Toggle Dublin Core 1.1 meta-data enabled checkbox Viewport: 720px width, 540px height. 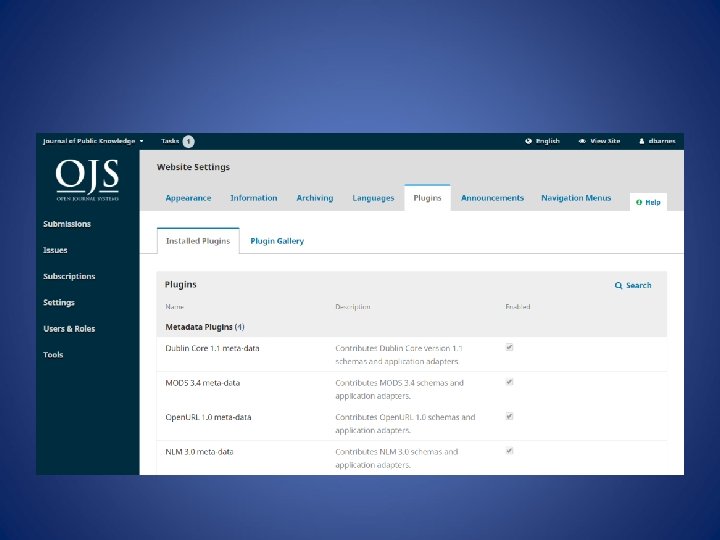tap(509, 348)
